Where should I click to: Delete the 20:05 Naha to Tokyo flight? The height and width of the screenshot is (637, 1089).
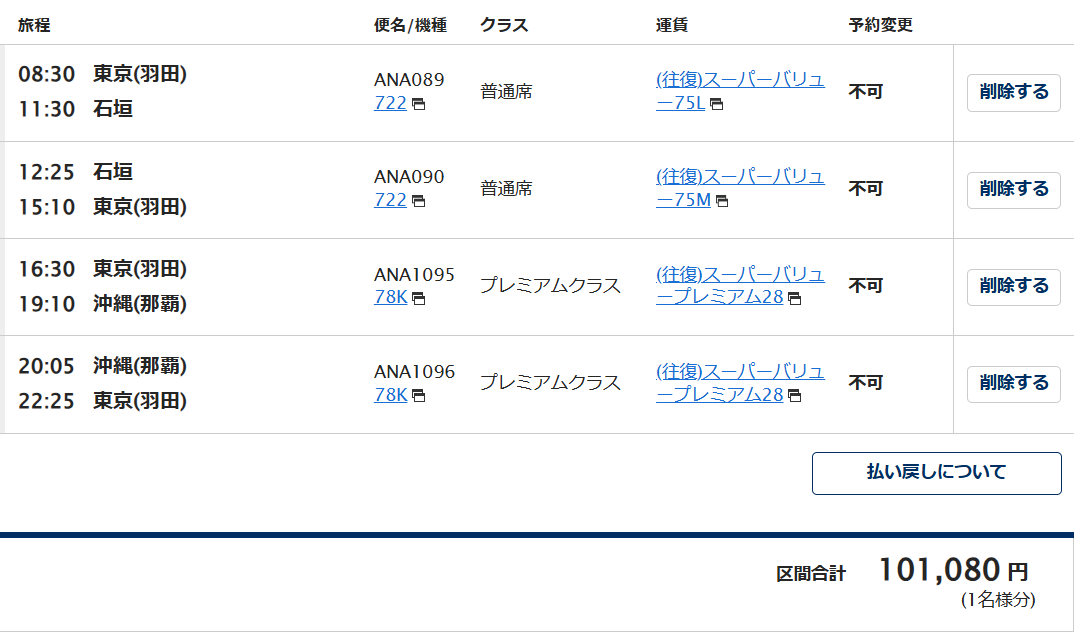pyautogui.click(x=1013, y=383)
